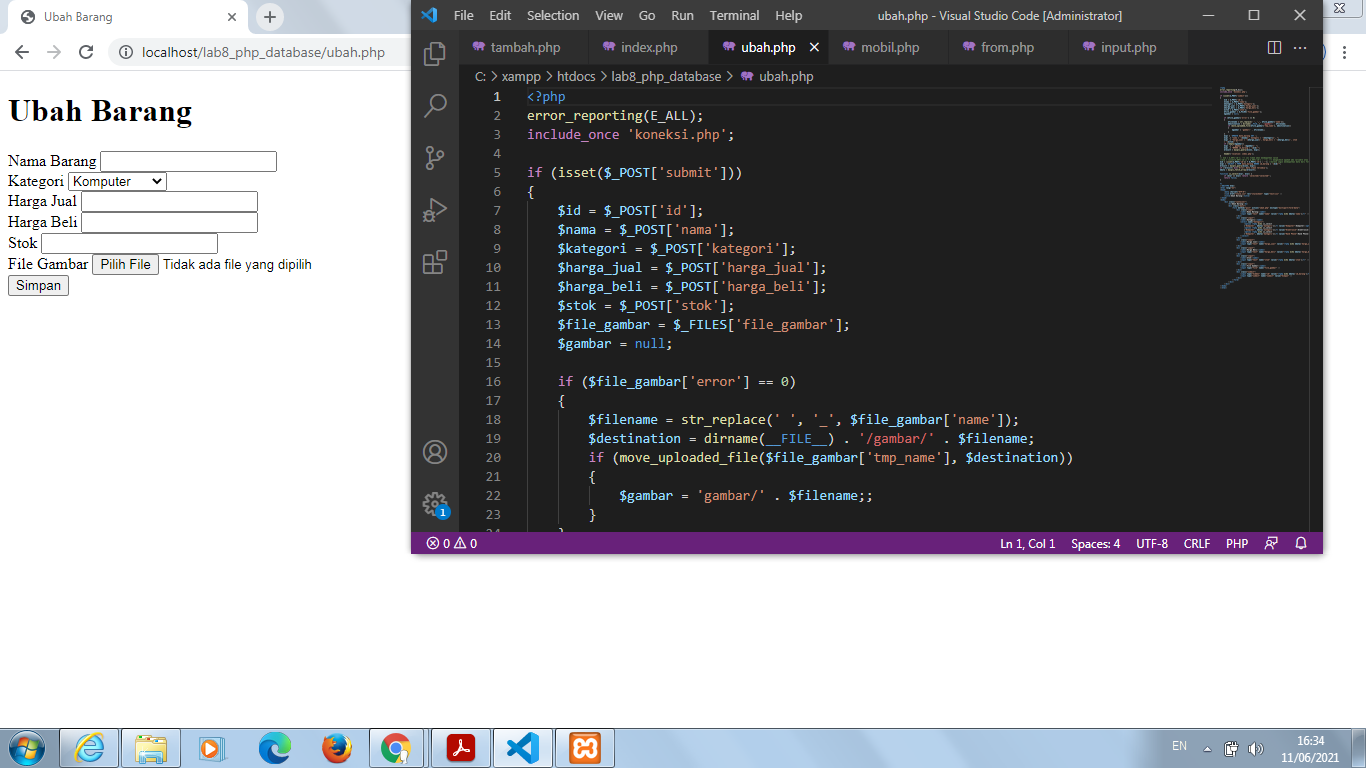Close the Ubah Barang browser tab

232,17
